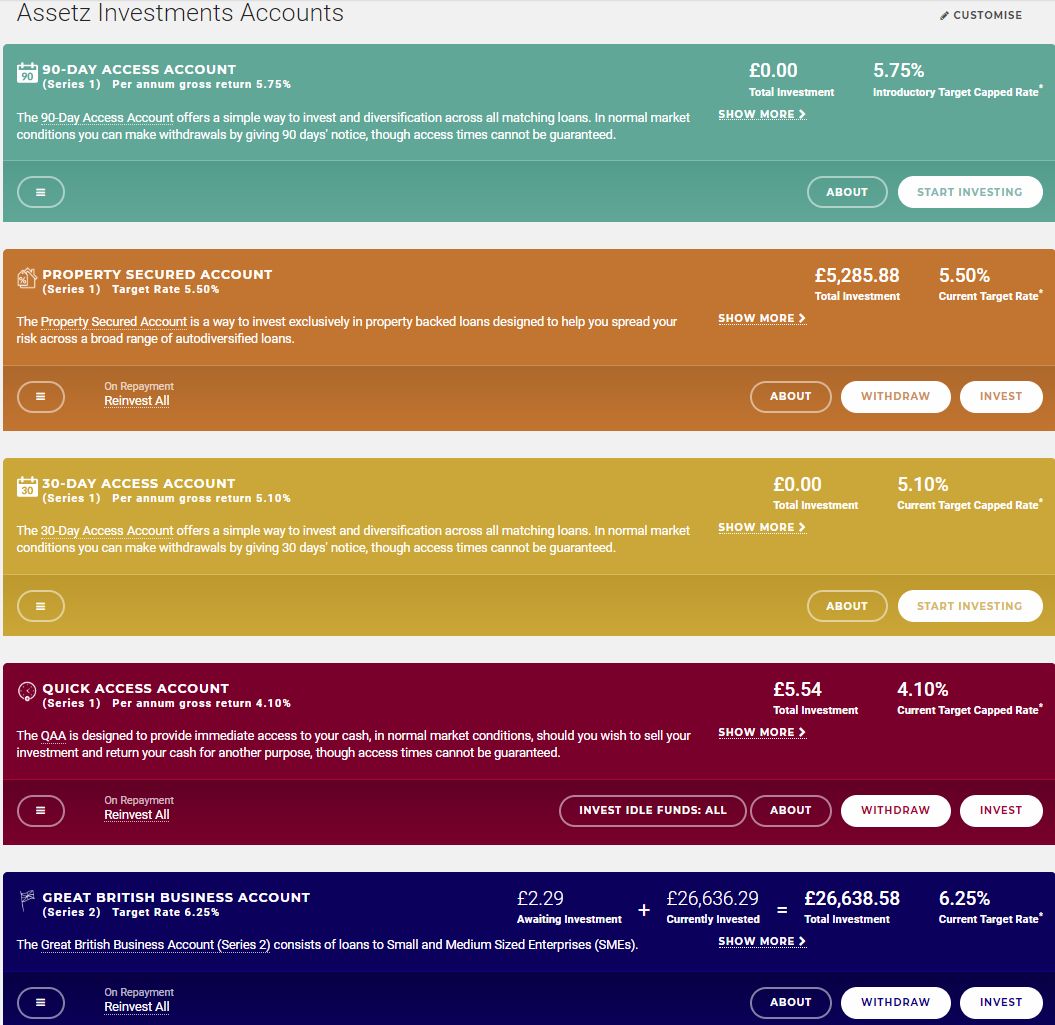Invest in the Property Secured Account
The width and height of the screenshot is (1055, 1025).
point(1001,396)
